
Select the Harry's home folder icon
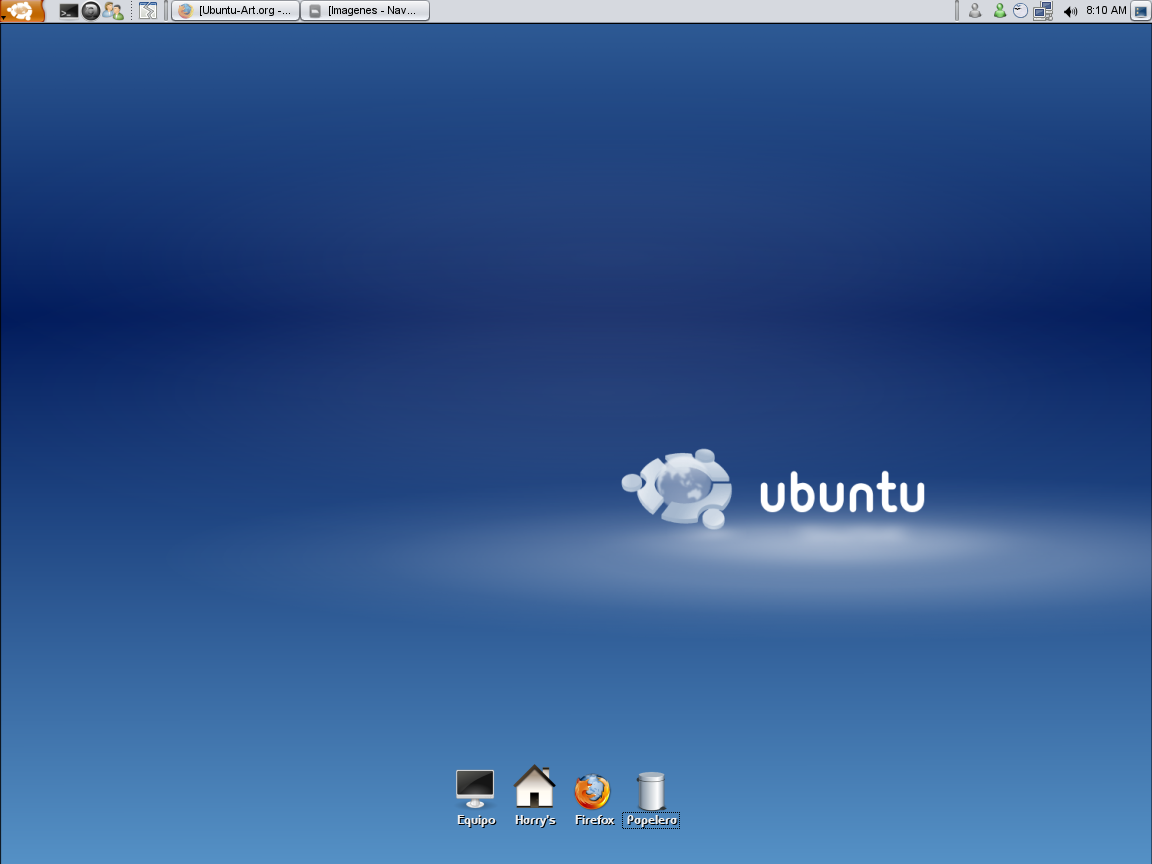(x=534, y=787)
